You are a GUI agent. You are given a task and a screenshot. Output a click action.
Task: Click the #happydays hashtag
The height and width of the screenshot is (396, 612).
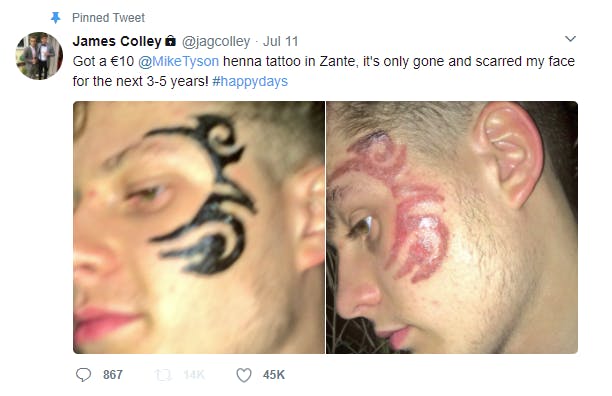250,81
